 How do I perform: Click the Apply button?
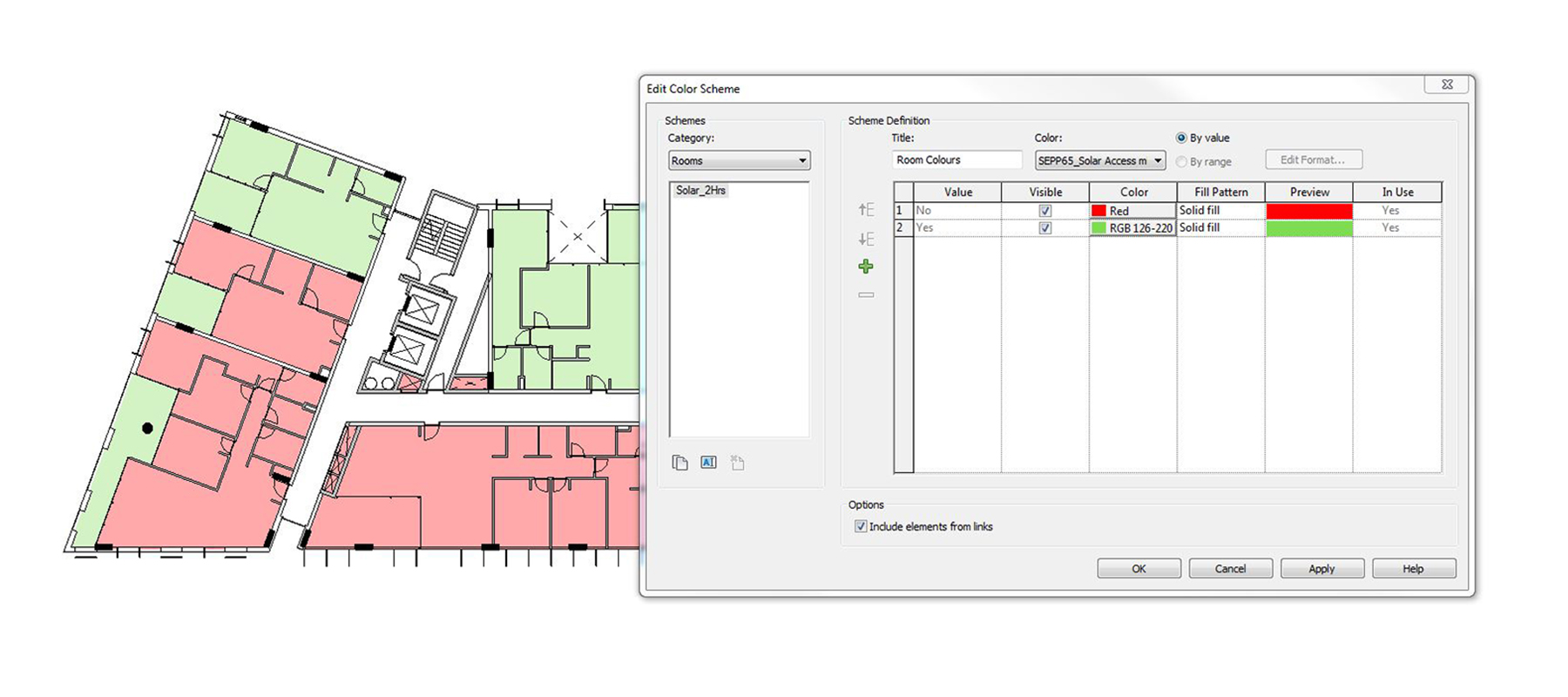(1321, 569)
